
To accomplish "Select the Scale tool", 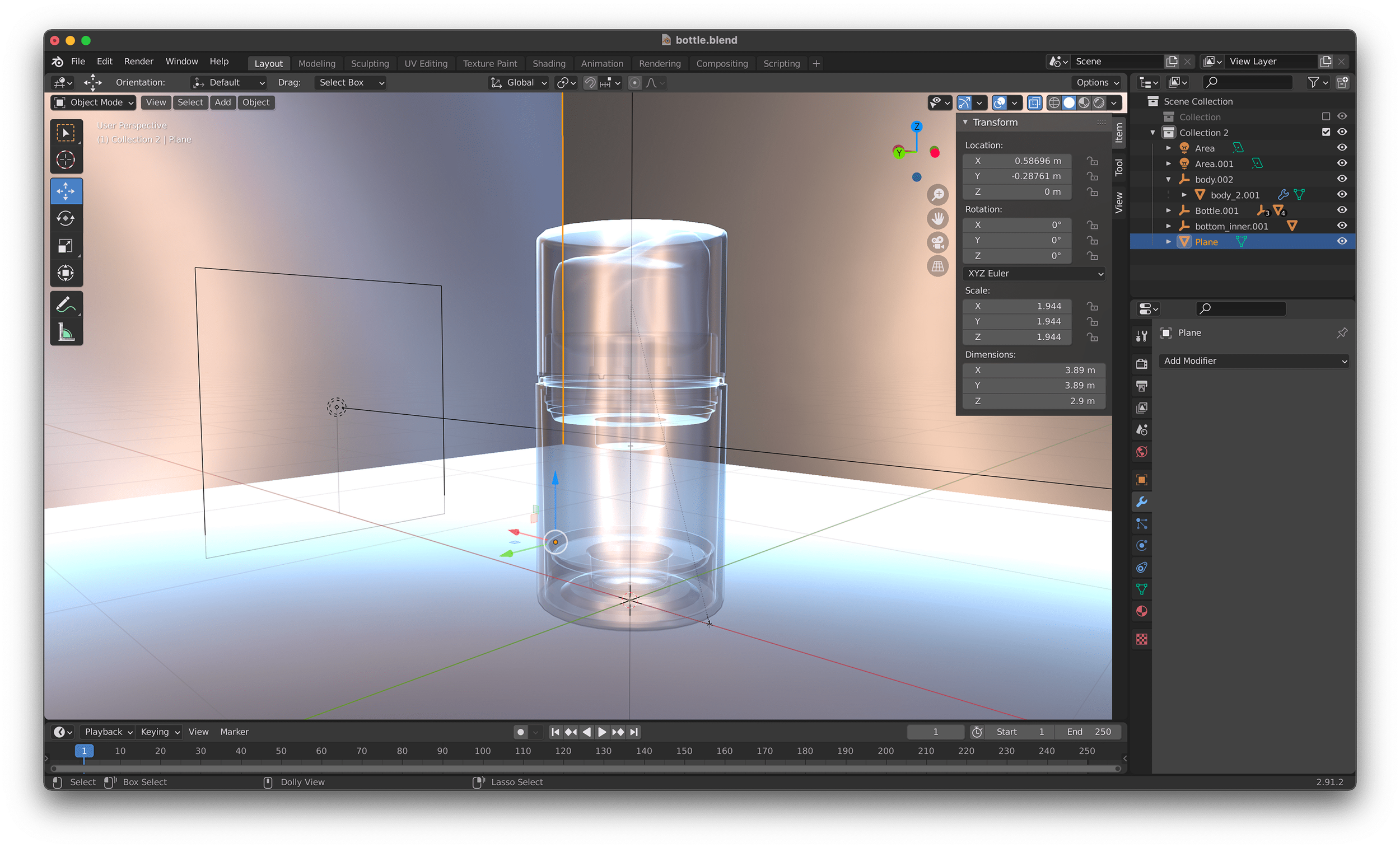I will (x=66, y=246).
